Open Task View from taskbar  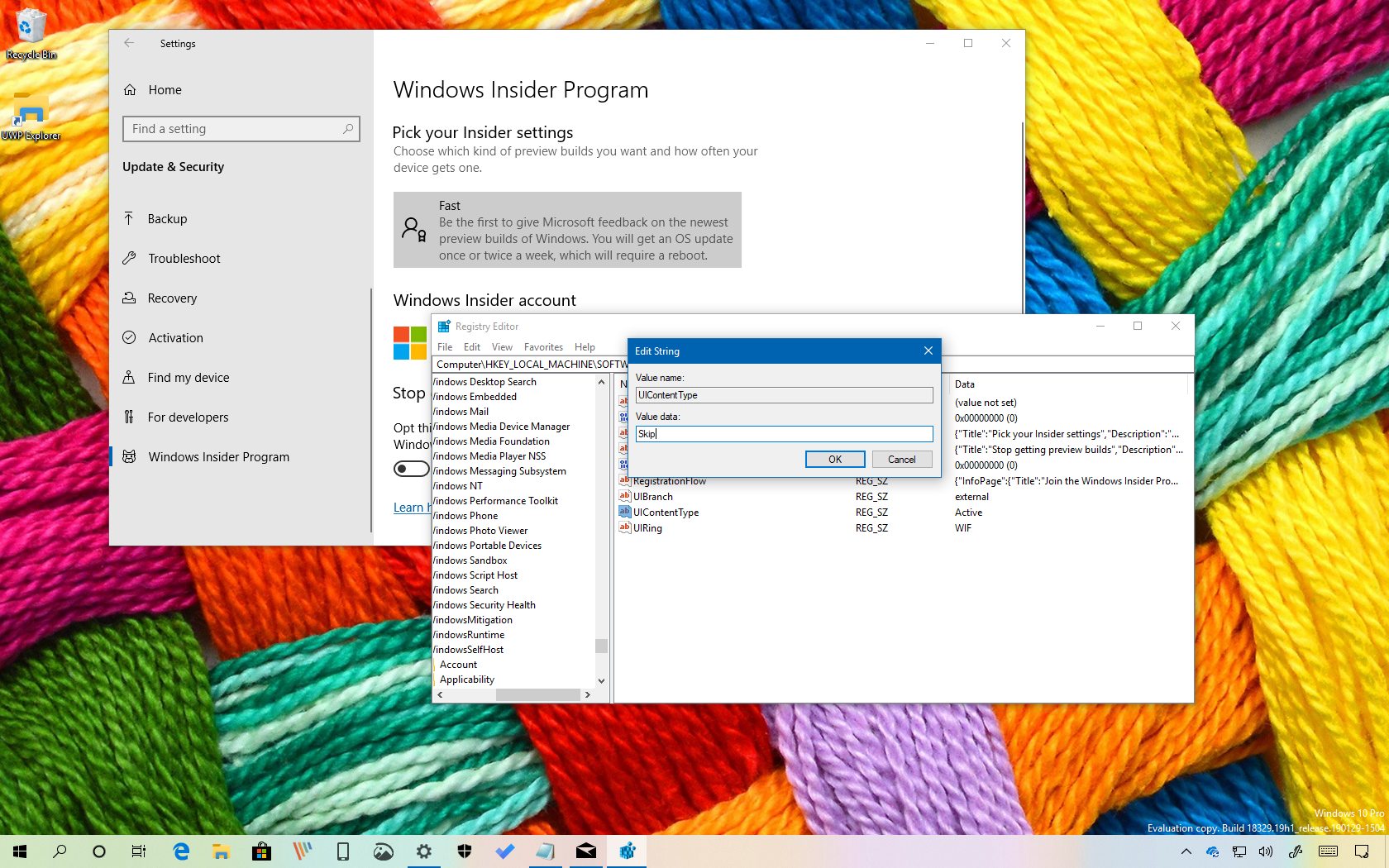click(x=139, y=851)
